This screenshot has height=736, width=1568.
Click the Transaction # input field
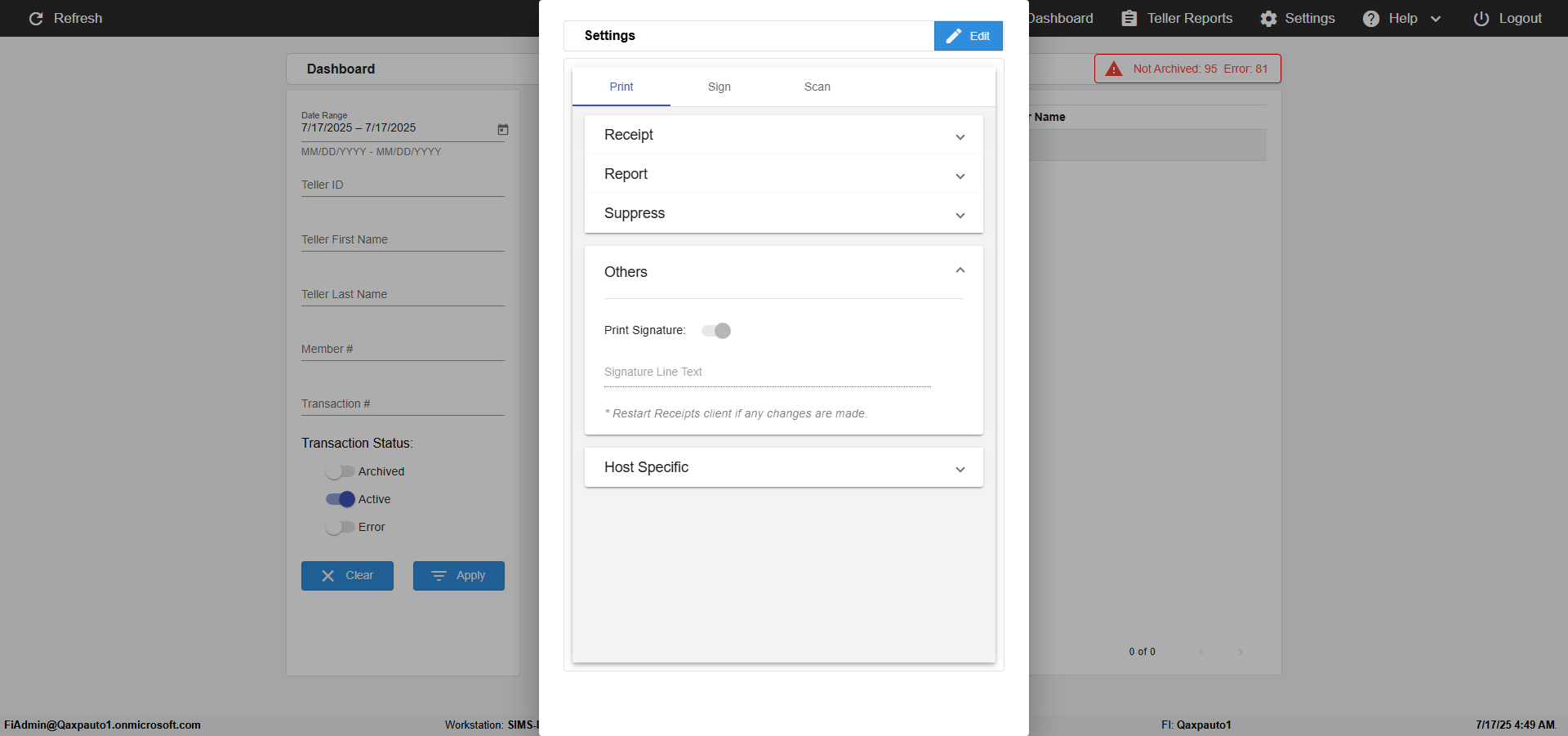coord(403,404)
